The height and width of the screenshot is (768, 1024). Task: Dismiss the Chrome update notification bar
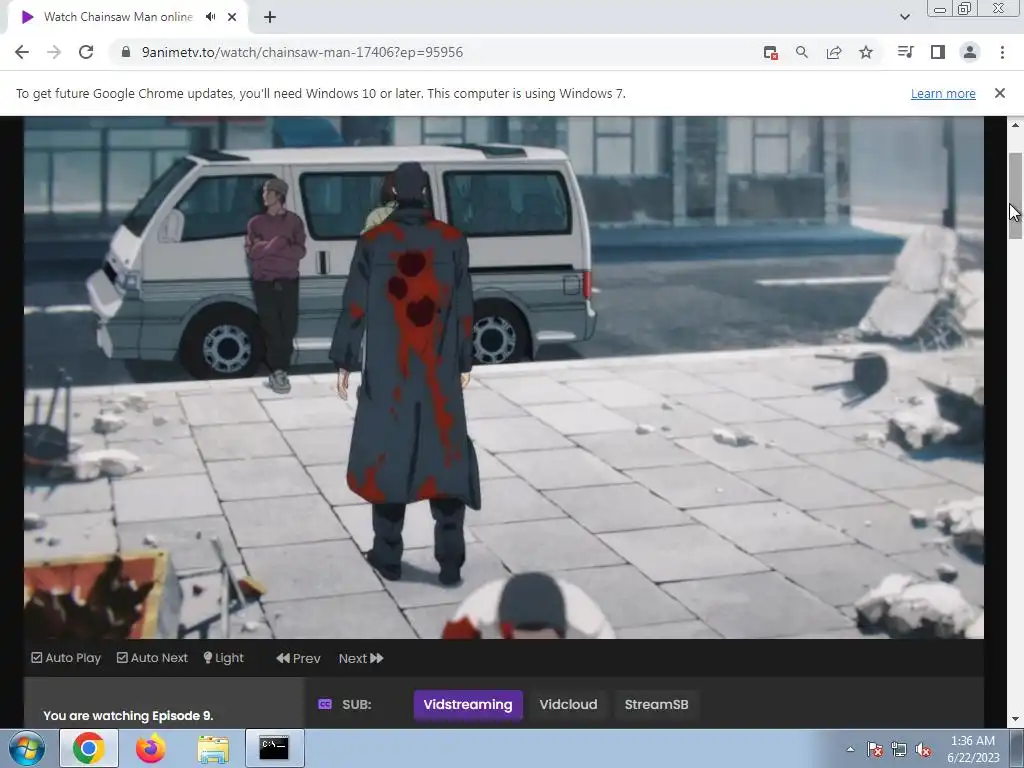tap(1000, 93)
